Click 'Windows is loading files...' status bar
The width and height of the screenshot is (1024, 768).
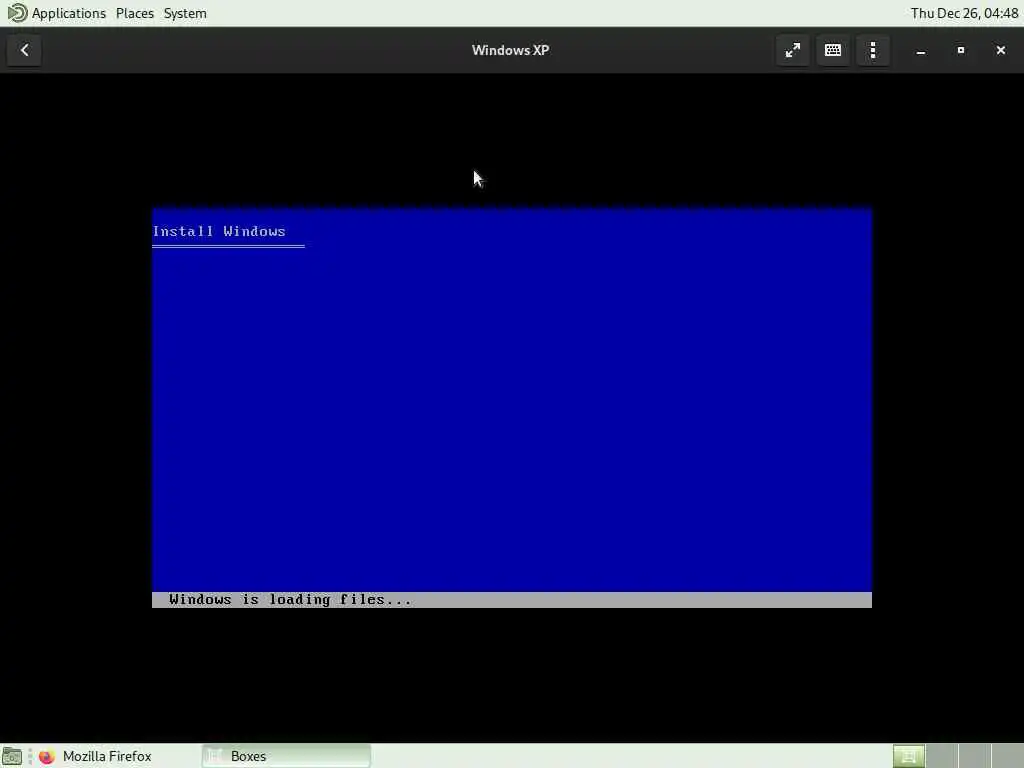coord(511,600)
